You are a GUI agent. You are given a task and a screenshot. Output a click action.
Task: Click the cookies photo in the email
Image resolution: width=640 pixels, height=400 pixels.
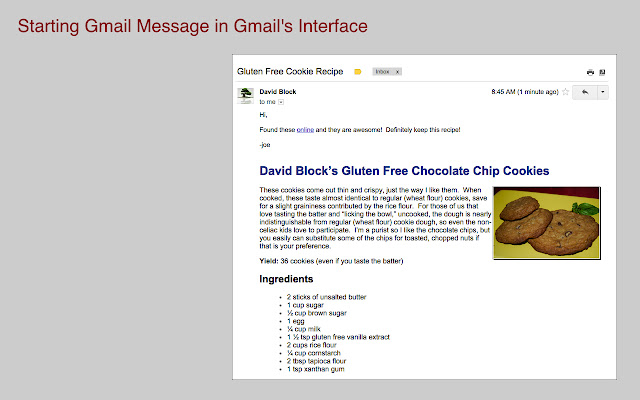pyautogui.click(x=547, y=223)
